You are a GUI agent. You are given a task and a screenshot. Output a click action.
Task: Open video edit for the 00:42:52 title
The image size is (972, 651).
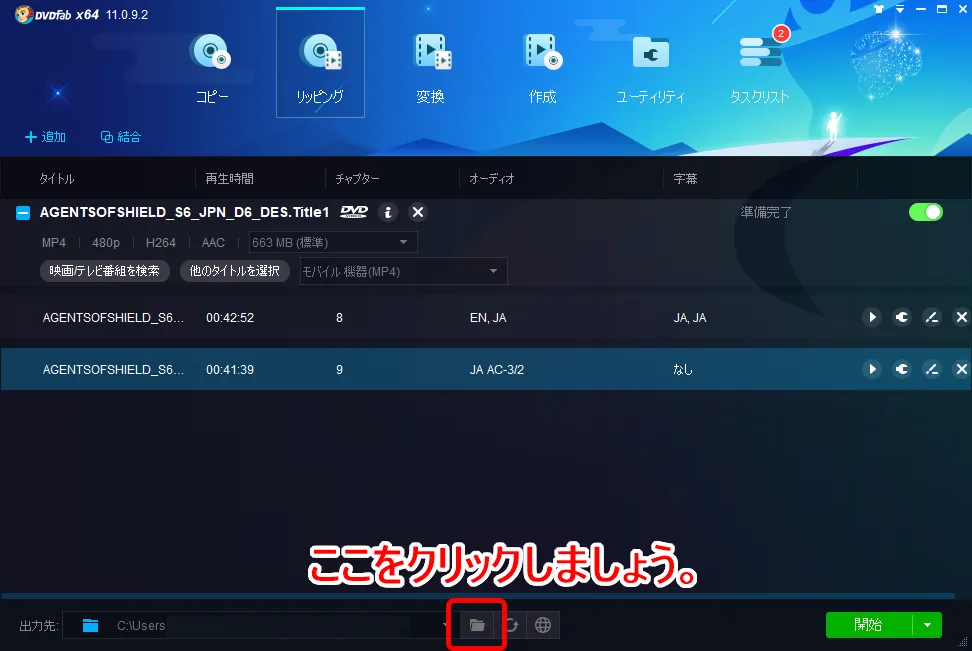coord(932,317)
